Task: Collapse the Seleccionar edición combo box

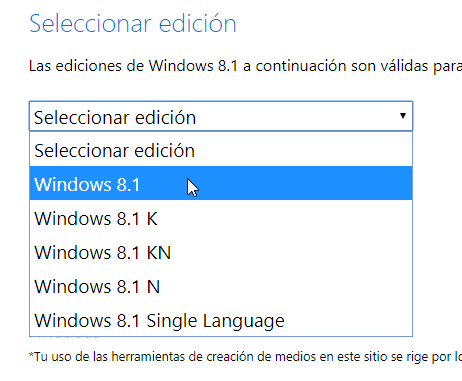Action: (221, 116)
